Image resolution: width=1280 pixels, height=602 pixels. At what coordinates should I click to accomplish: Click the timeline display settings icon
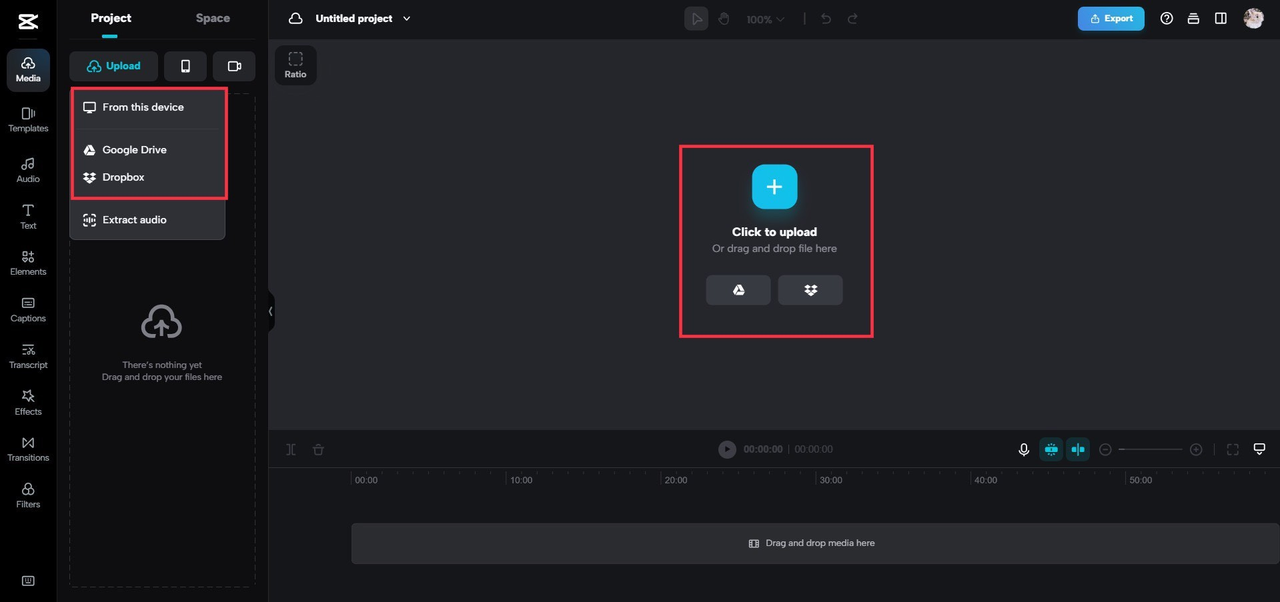click(1260, 449)
